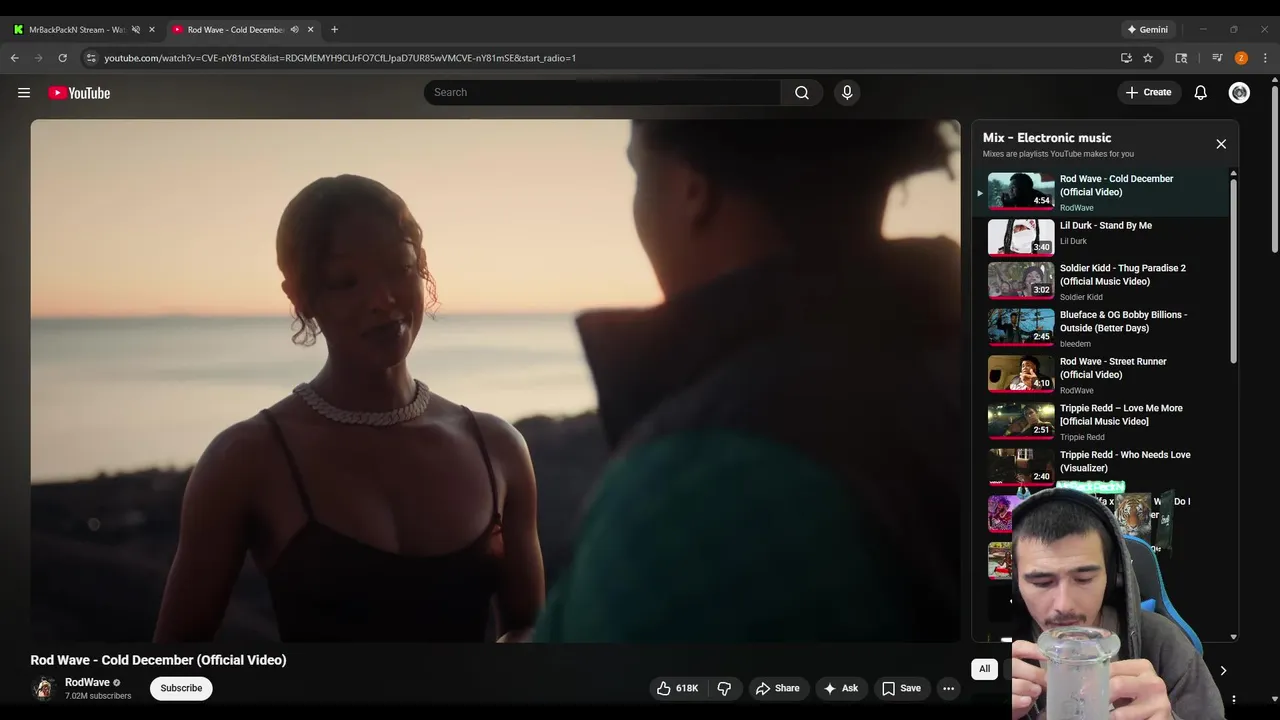Screen dimensions: 1280x720
Task: Click the video title Cold December
Action: click(158, 660)
